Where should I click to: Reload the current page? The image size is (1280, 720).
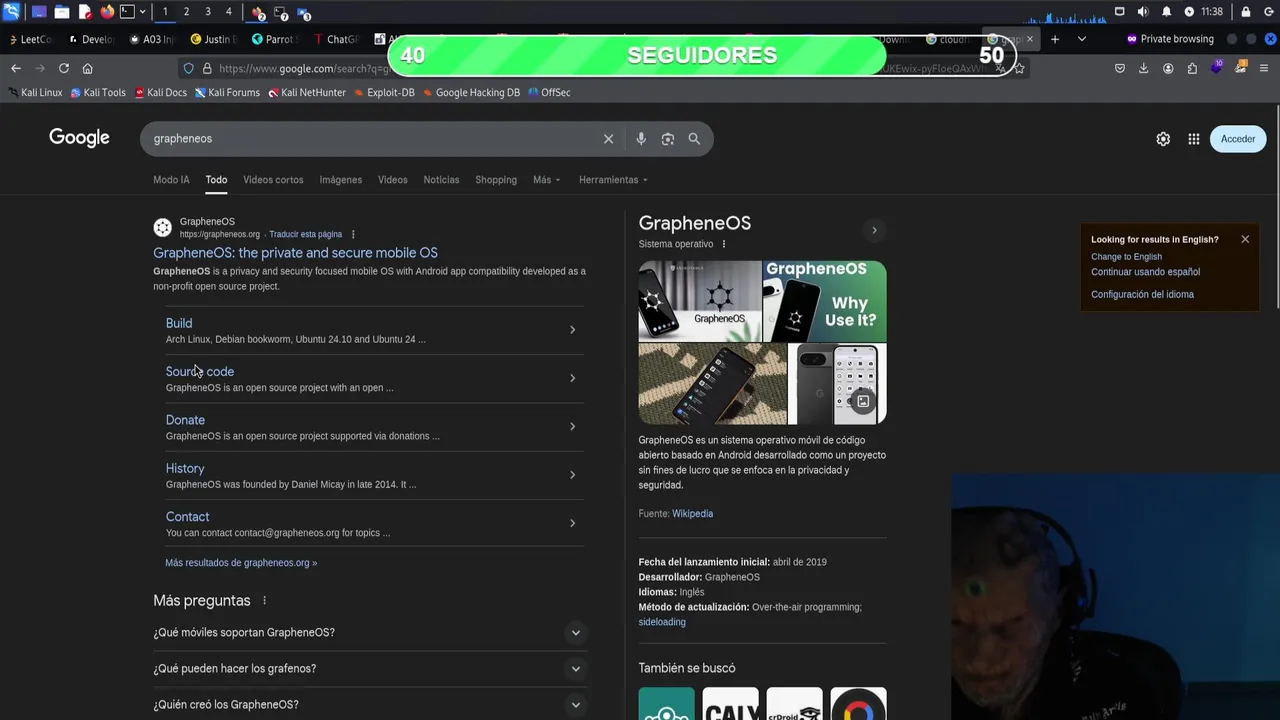64,68
